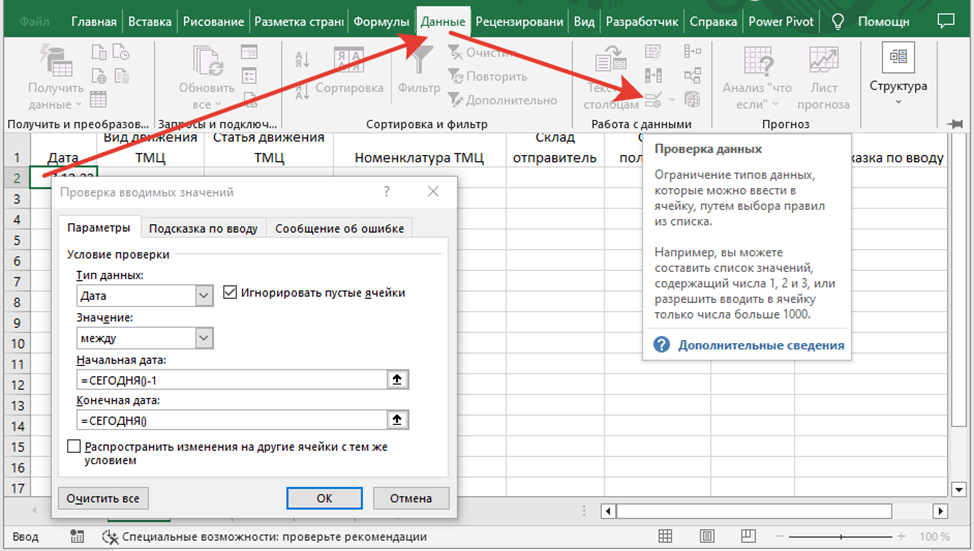Open the comments speech-bubble icon
The height and width of the screenshot is (551, 974).
tap(945, 21)
